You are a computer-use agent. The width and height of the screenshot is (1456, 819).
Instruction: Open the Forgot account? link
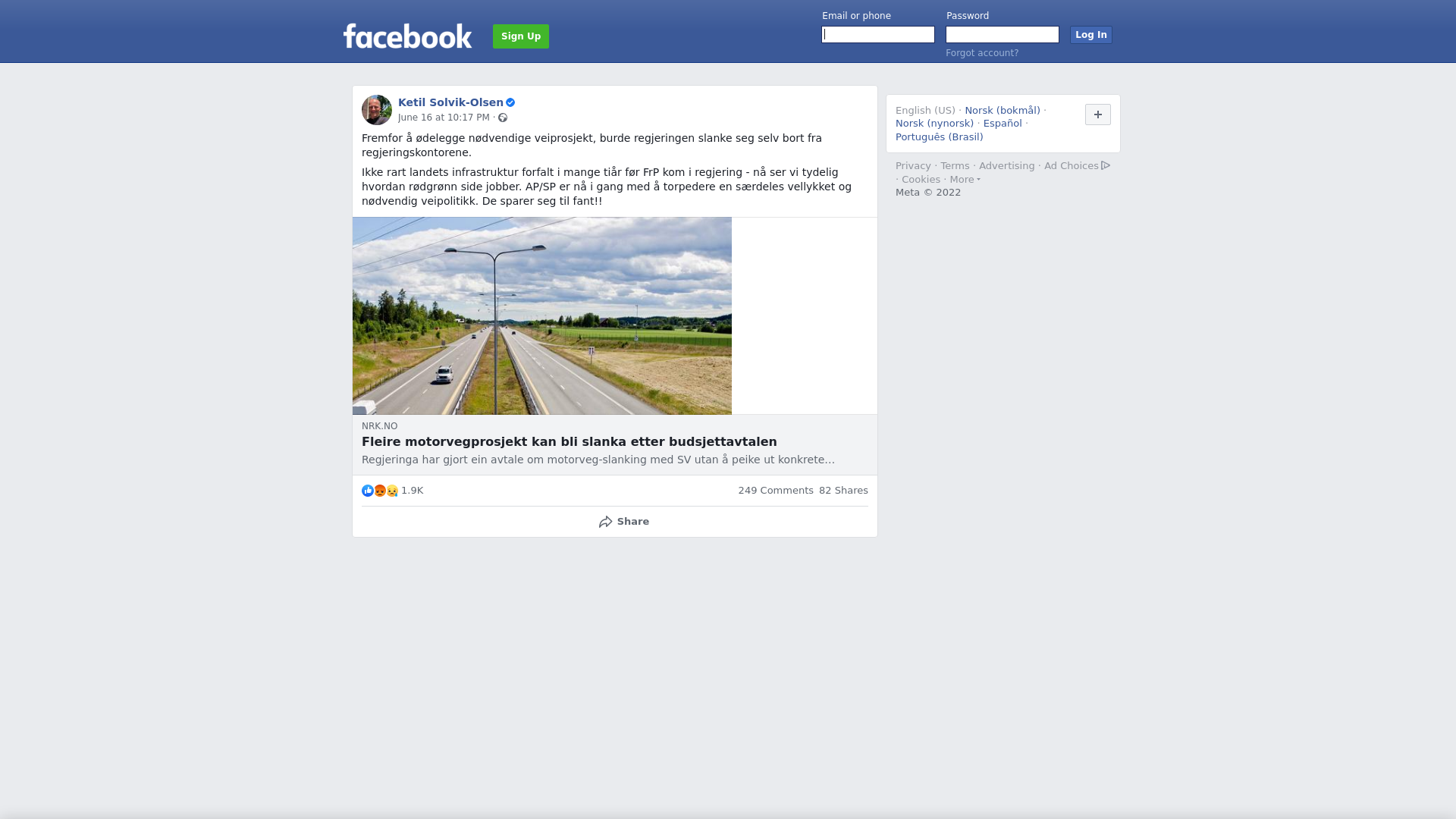(982, 53)
